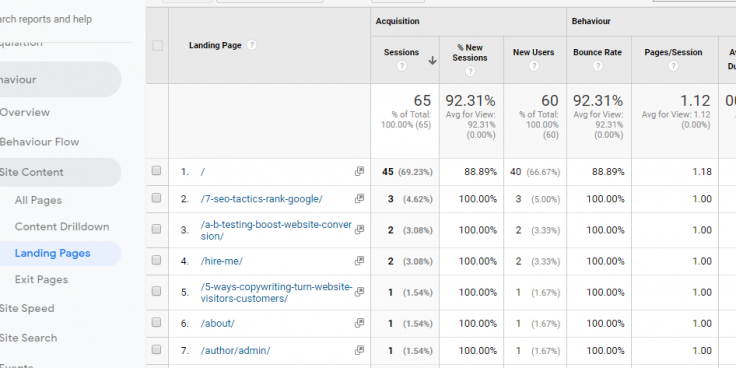Open the homepage row's external link icon
The height and width of the screenshot is (368, 736).
(x=359, y=171)
